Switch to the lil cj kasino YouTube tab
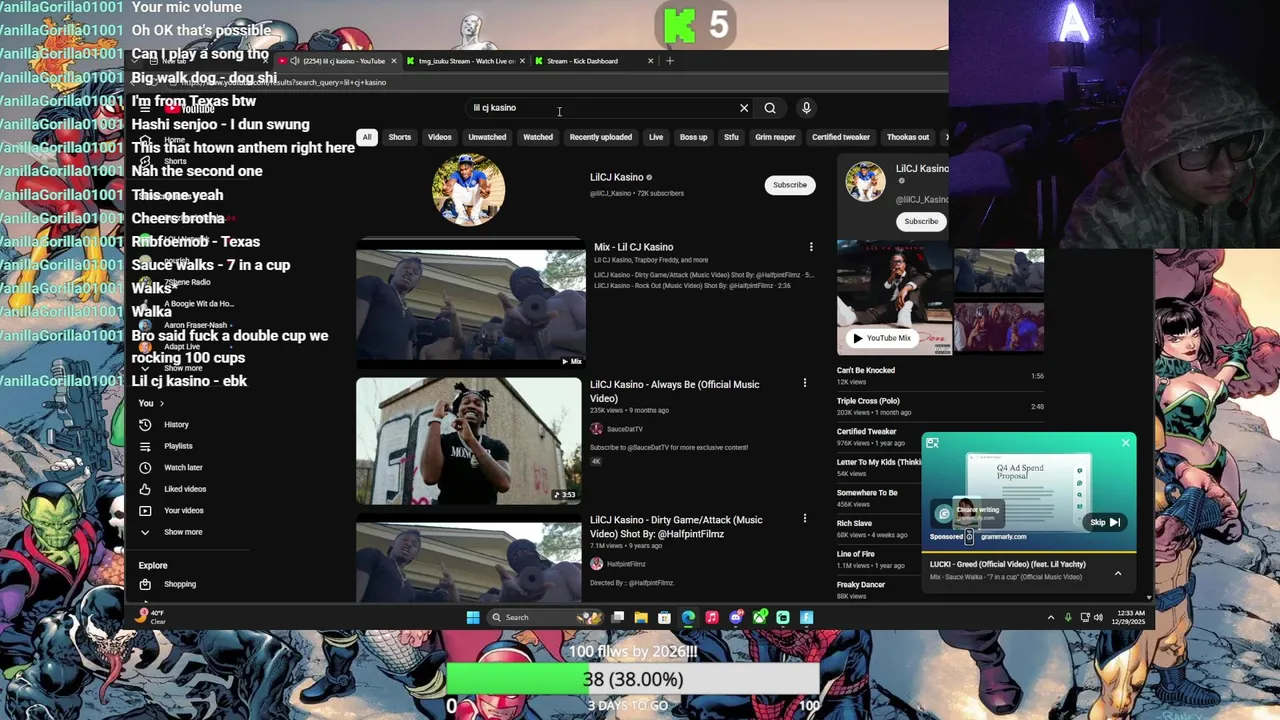 (338, 61)
